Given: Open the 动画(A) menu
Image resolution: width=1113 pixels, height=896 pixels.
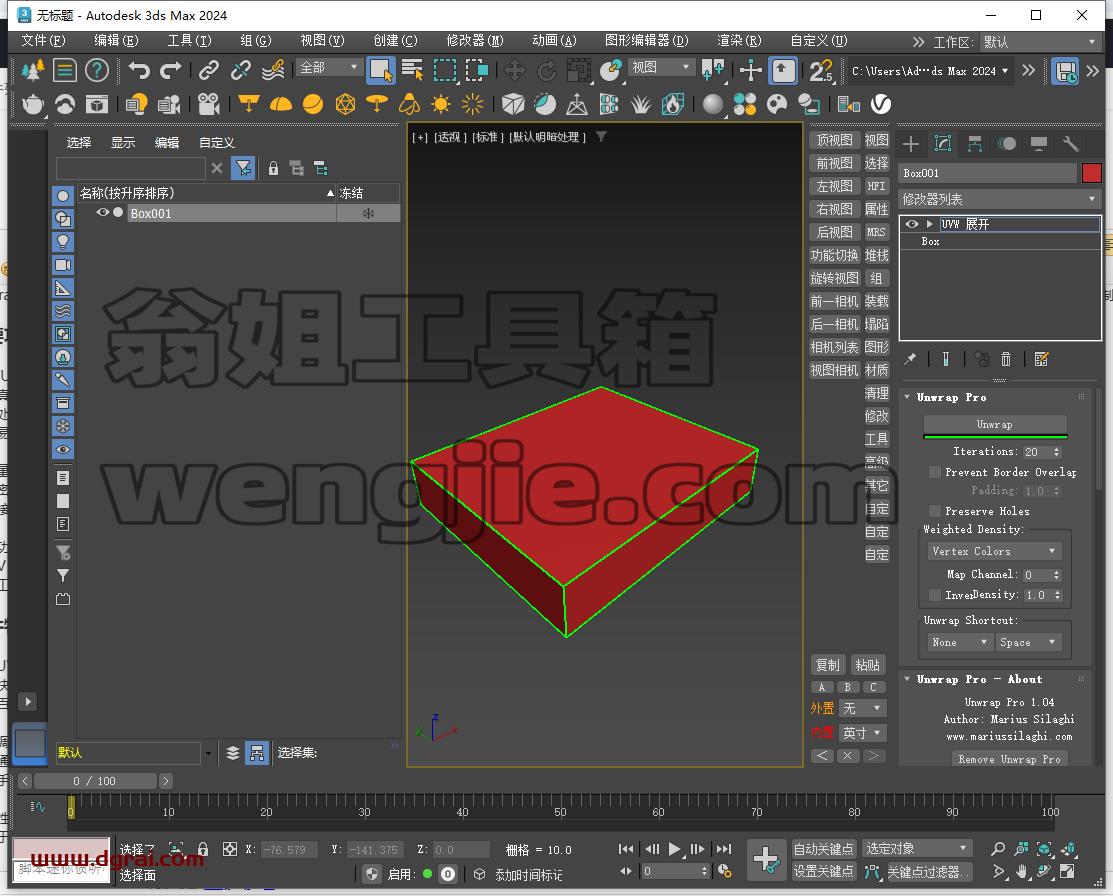Looking at the screenshot, I should (x=554, y=40).
